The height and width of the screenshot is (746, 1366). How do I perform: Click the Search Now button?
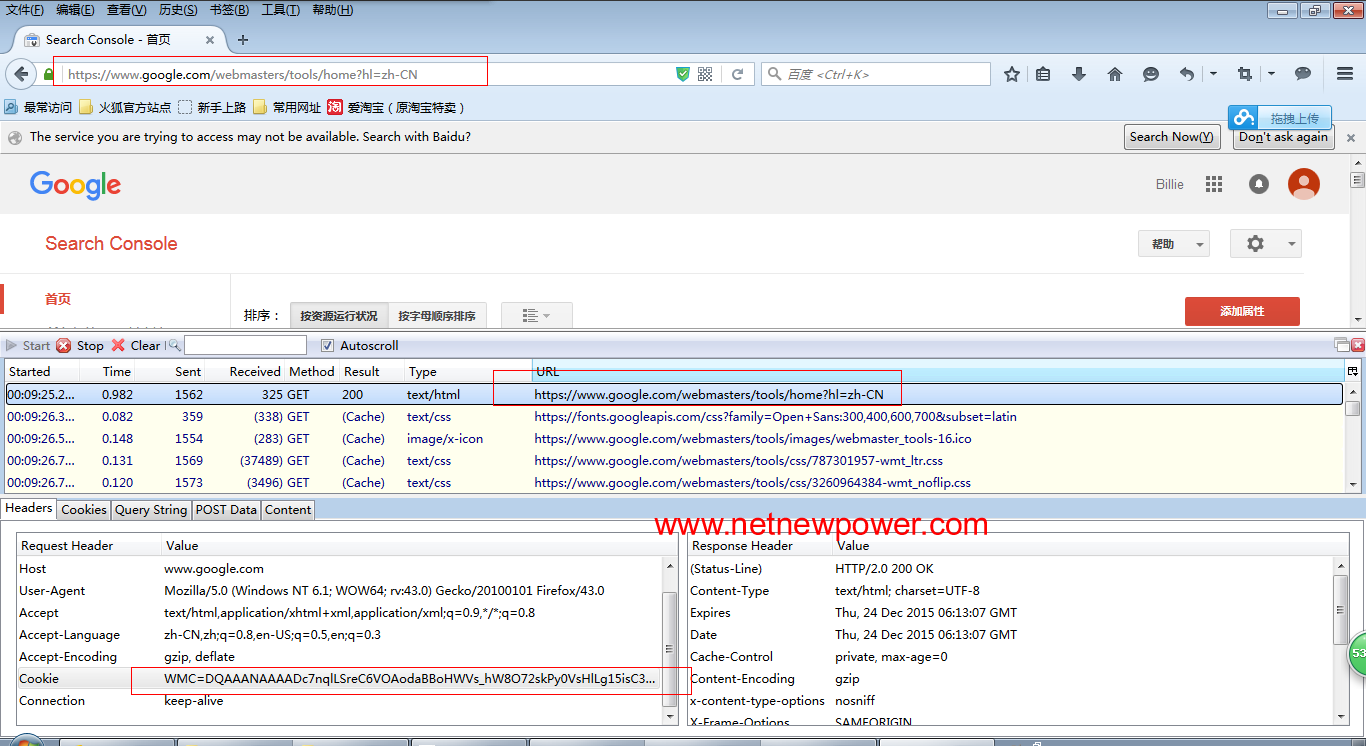[1171, 137]
